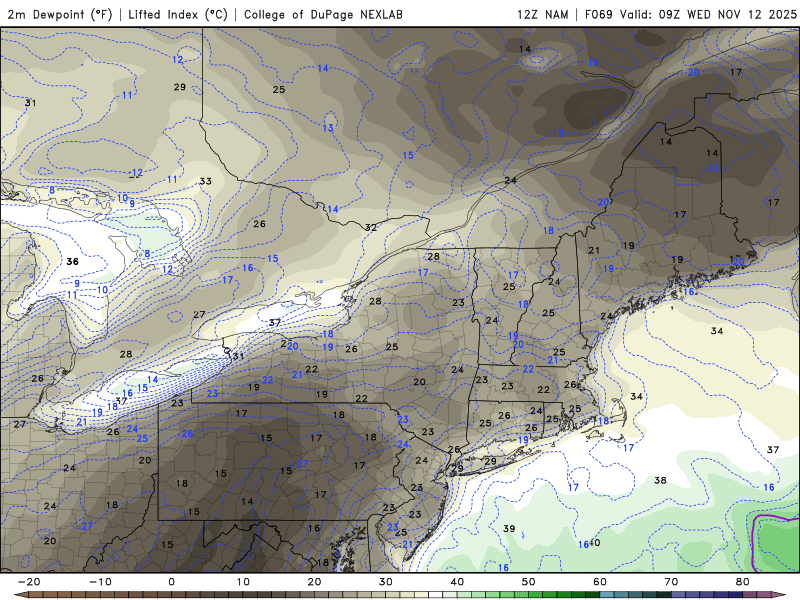Click the '0' label on the color scale
Screen dimensions: 800x600
[171, 582]
